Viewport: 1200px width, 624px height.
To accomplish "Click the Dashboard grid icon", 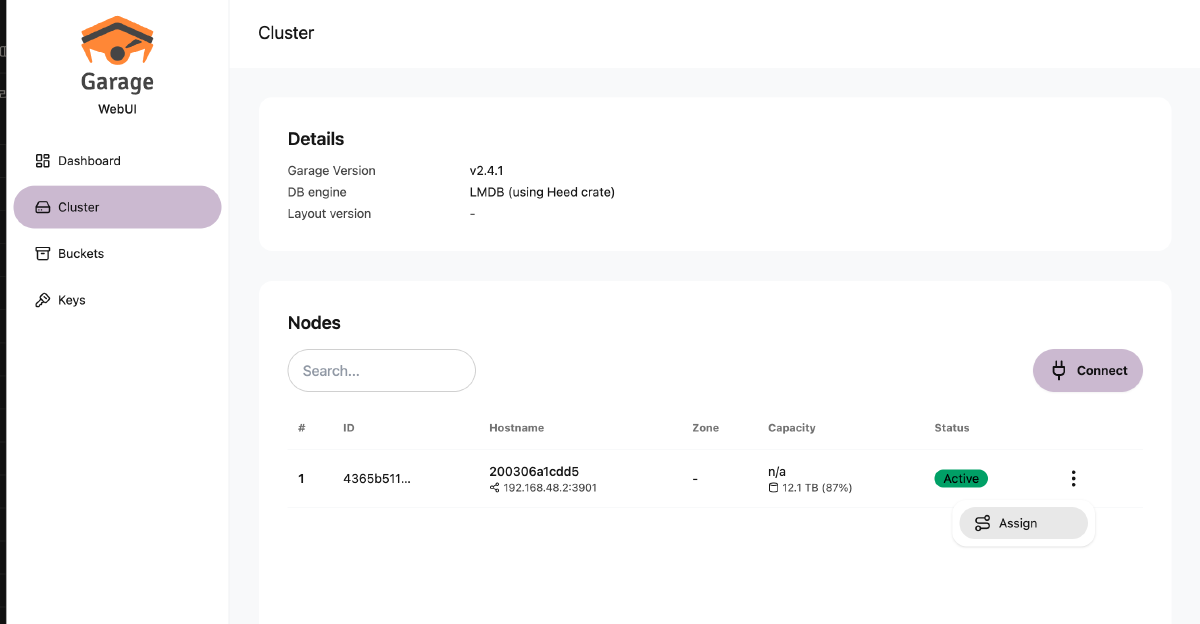I will tap(42, 161).
